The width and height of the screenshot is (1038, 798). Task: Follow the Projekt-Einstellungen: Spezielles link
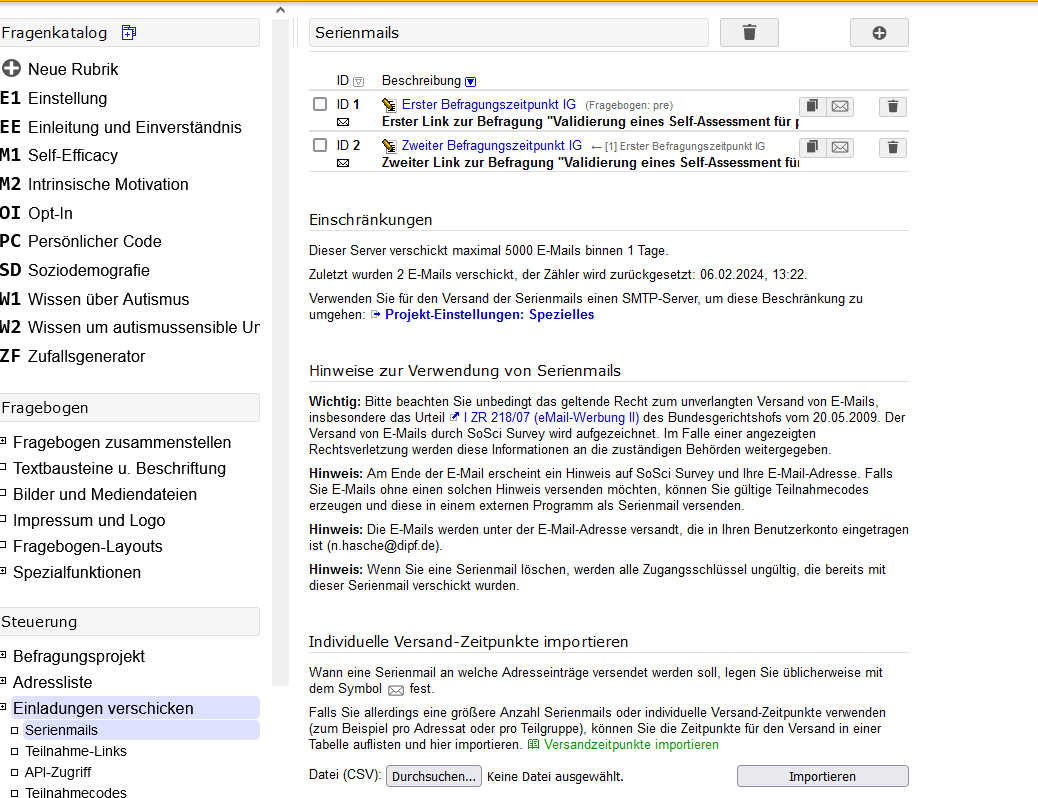click(x=489, y=315)
